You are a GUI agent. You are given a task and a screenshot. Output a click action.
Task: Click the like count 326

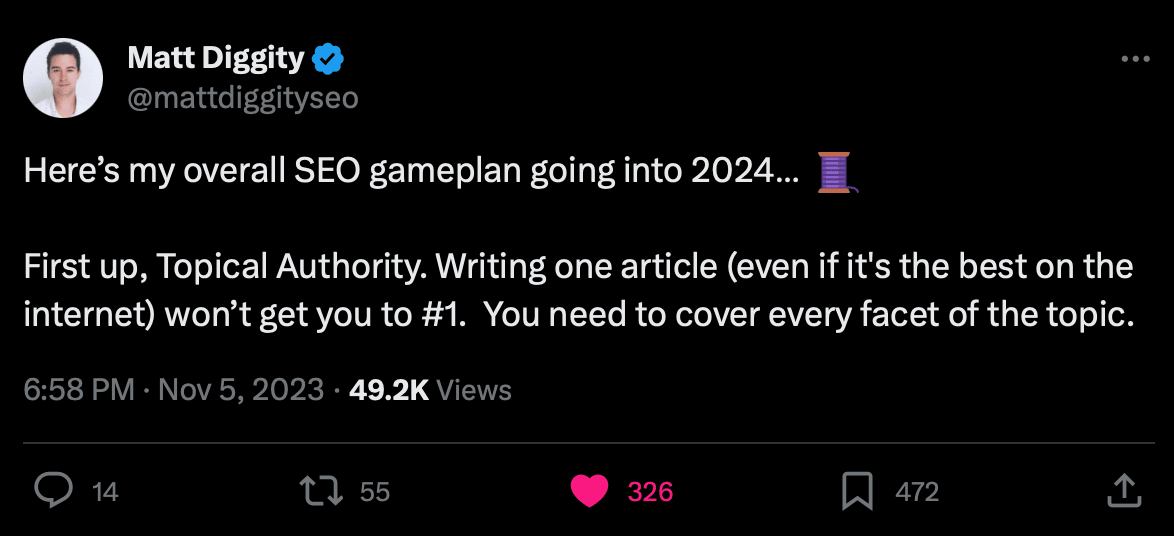click(x=650, y=492)
